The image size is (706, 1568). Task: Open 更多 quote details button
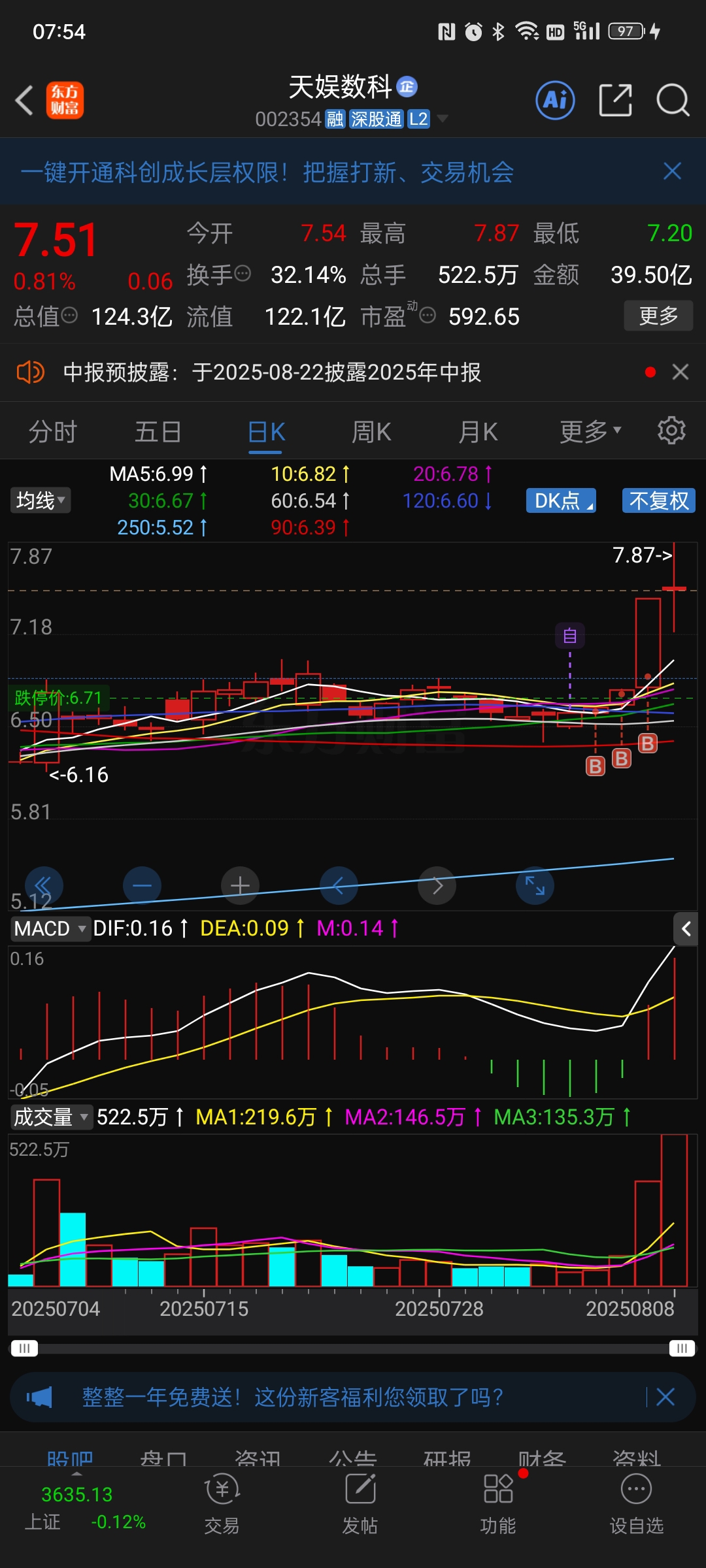click(658, 316)
